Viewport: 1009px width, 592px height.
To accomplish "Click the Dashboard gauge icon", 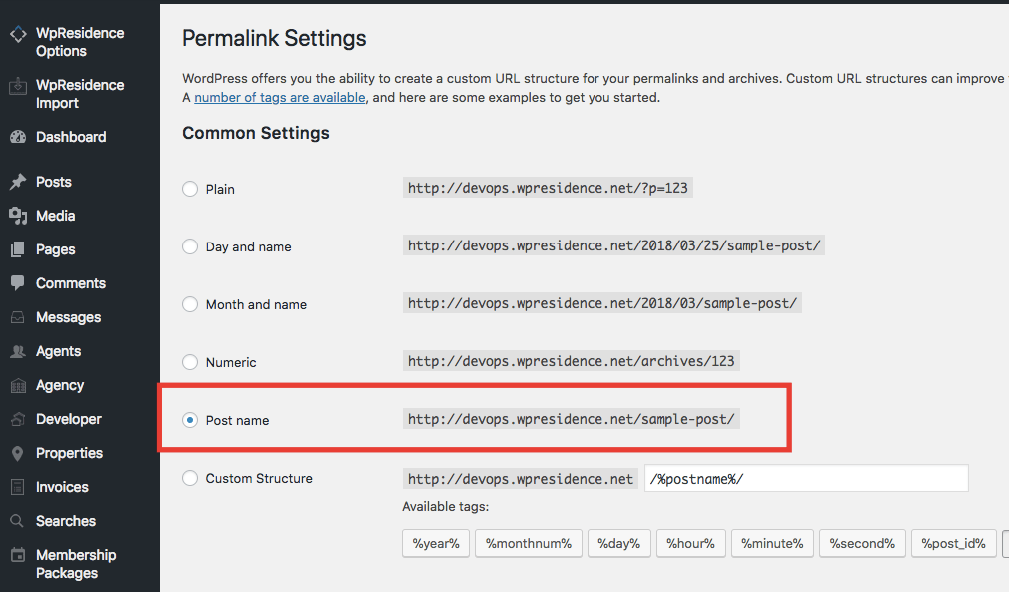I will coord(20,137).
